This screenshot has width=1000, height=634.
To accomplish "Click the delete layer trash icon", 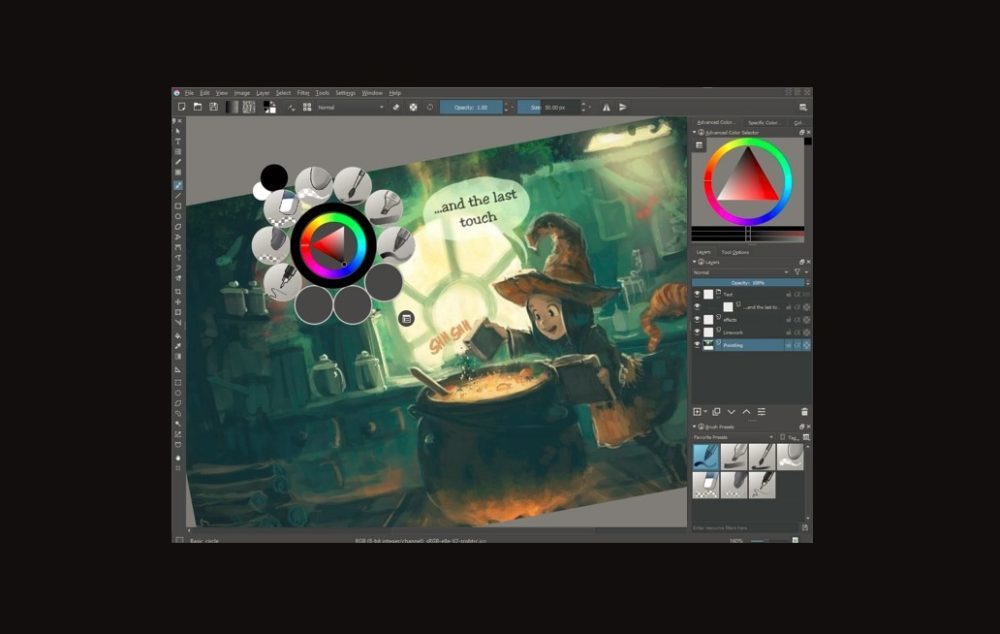I will click(804, 411).
